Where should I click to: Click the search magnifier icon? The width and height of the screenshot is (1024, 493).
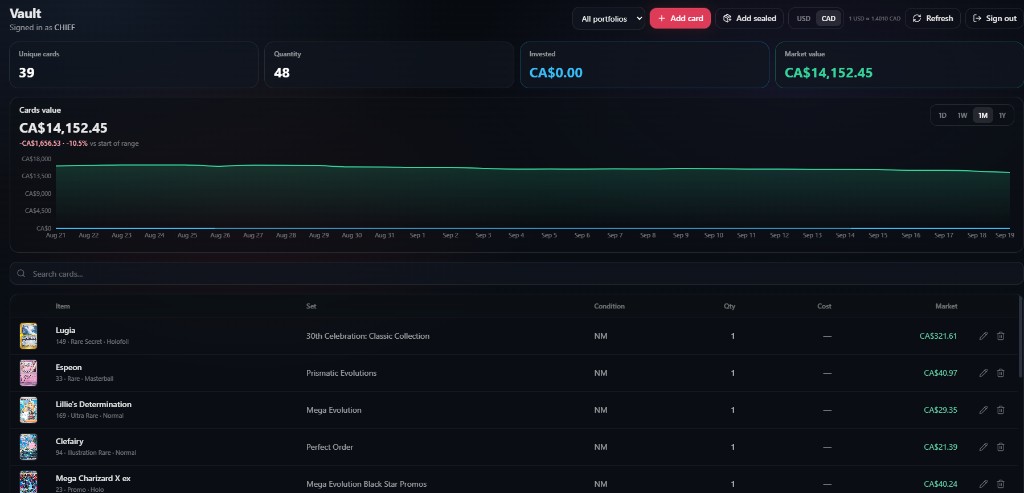[x=22, y=274]
